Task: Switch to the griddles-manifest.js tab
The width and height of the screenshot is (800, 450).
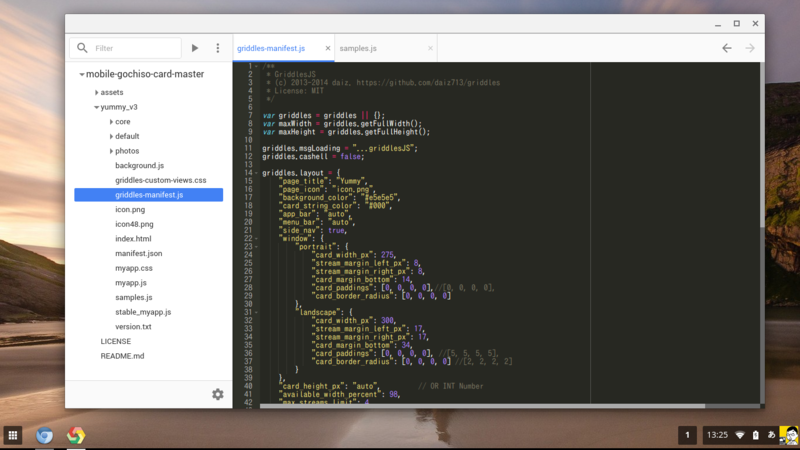Action: click(x=271, y=48)
